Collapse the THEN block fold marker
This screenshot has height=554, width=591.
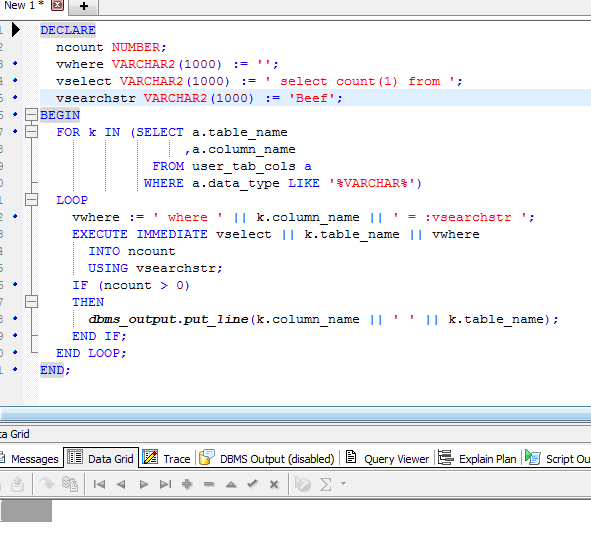coord(31,301)
